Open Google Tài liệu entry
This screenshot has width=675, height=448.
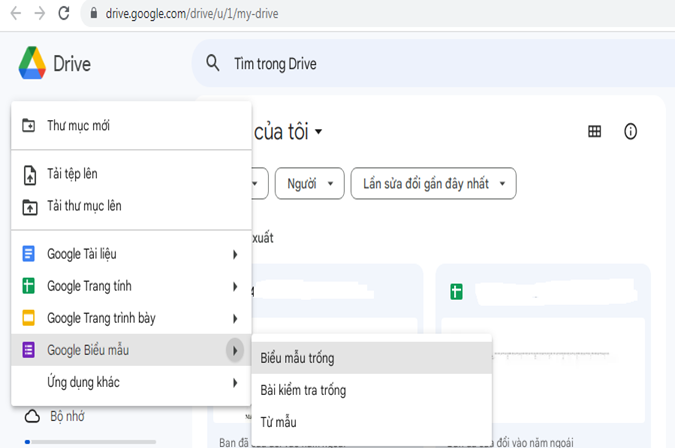coord(131,254)
